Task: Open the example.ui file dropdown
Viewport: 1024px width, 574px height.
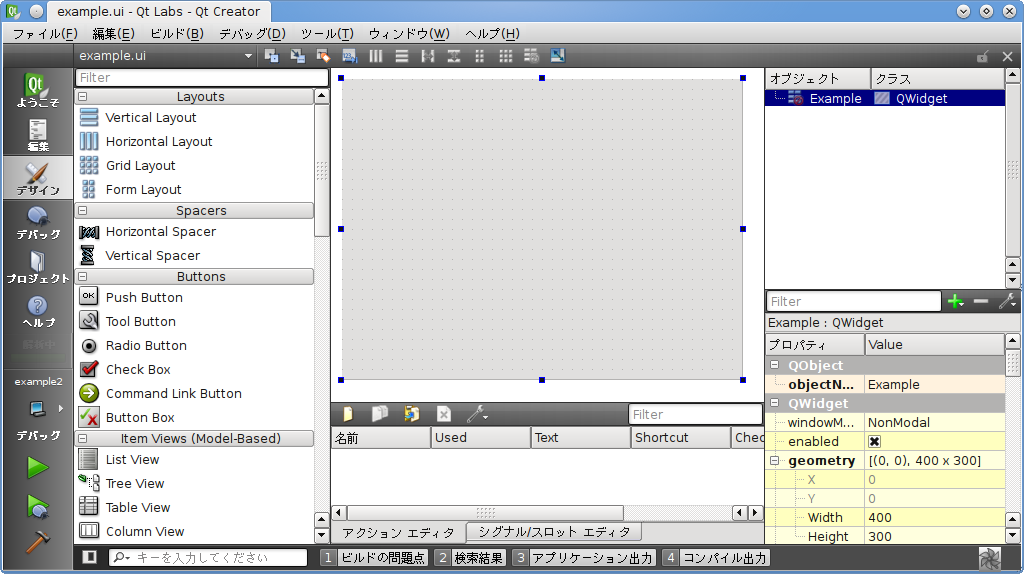Action: (248, 56)
